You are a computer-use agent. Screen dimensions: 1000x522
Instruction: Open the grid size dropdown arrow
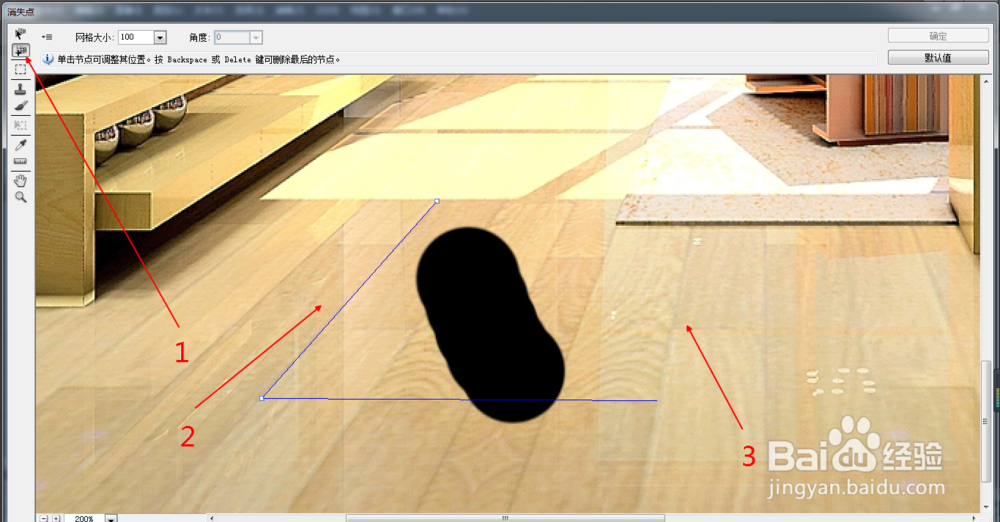point(161,38)
